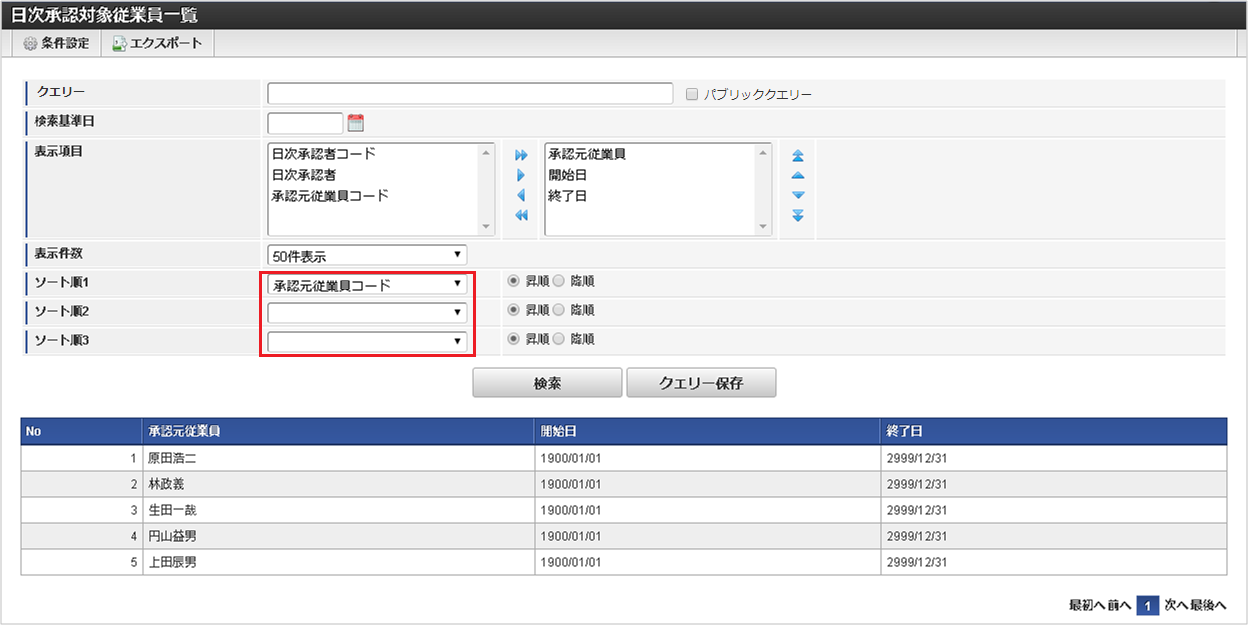This screenshot has height=625, width=1248.
Task: Open the 表示件数 50件表示 dropdown
Action: (x=367, y=255)
